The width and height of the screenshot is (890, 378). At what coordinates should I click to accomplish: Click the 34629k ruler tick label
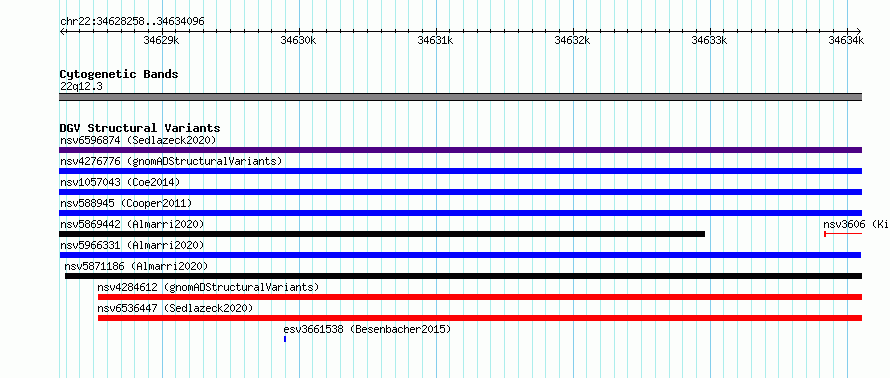click(162, 40)
